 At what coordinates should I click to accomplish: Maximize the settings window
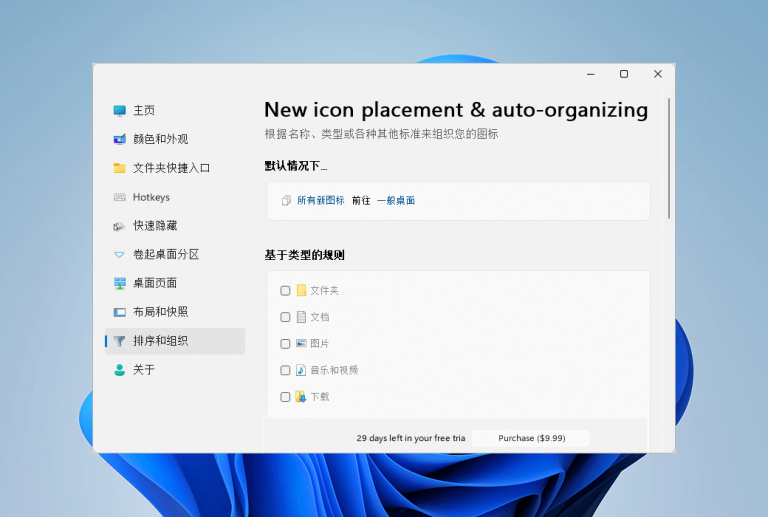pos(624,74)
